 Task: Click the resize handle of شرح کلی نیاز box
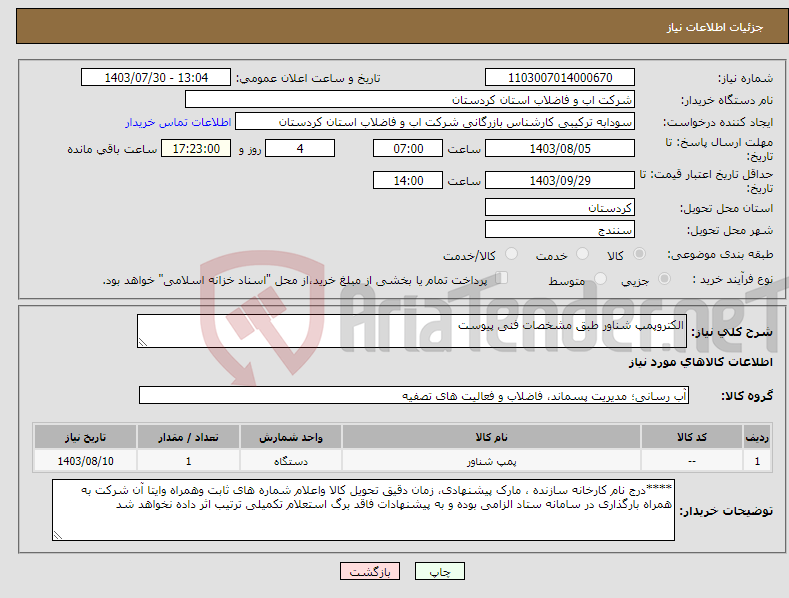[143, 342]
